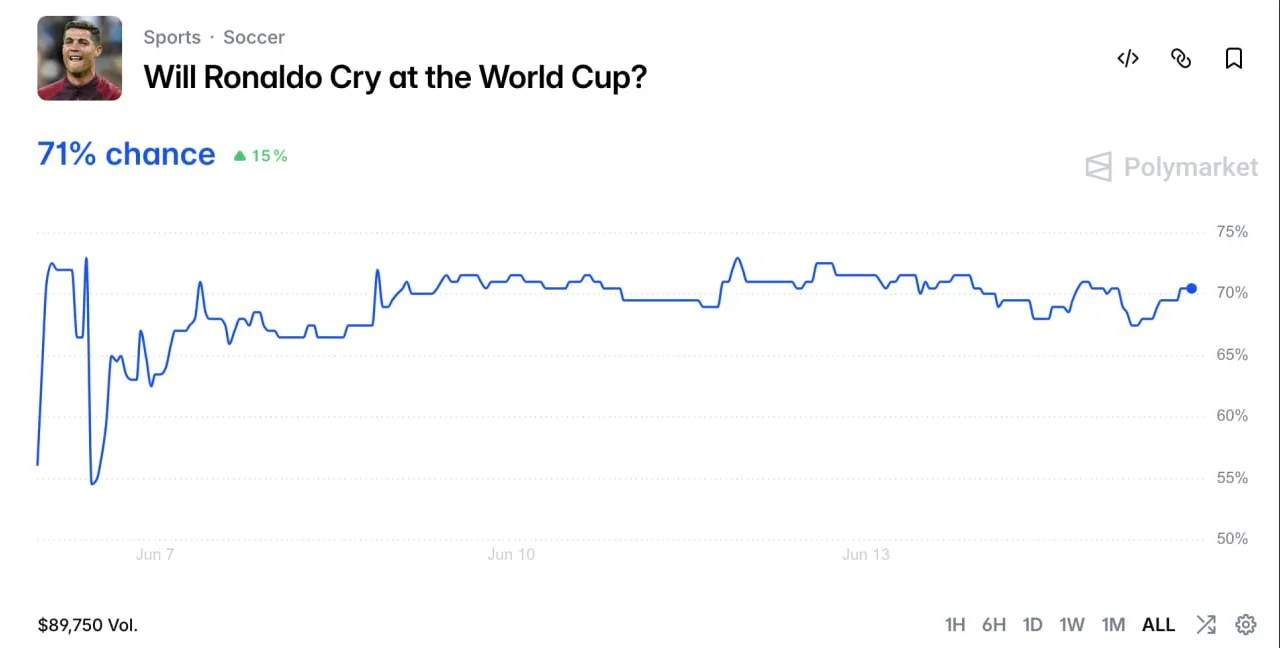The image size is (1280, 648).
Task: Click the Polymarket logo watermark
Action: point(1172,167)
